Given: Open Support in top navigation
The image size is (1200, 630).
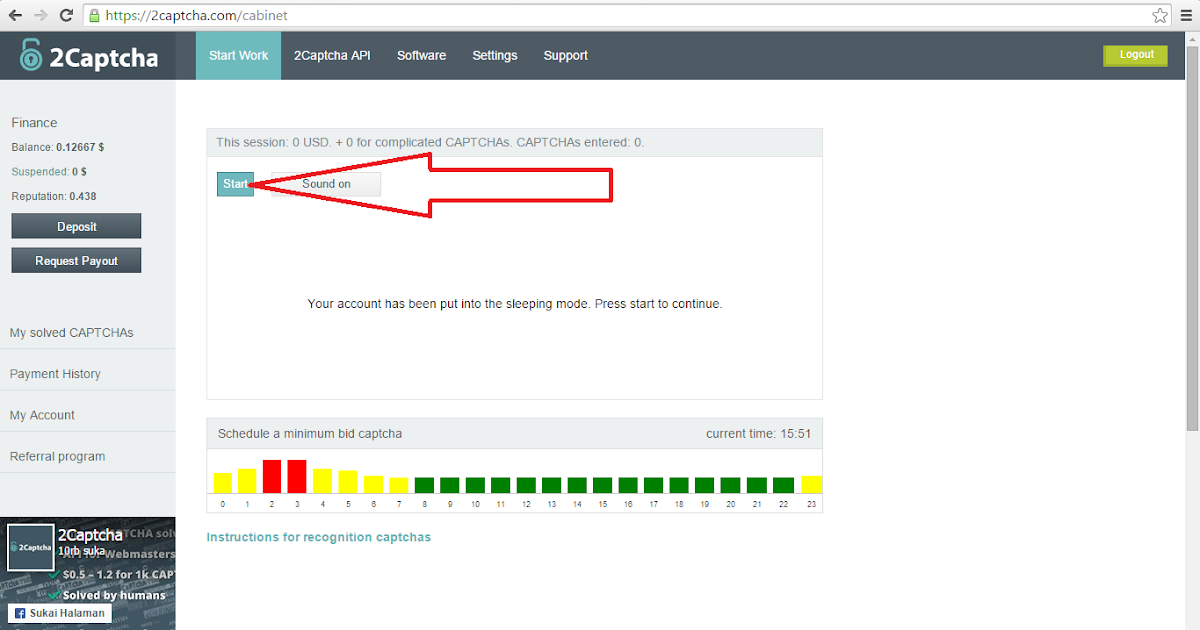Looking at the screenshot, I should pos(565,56).
